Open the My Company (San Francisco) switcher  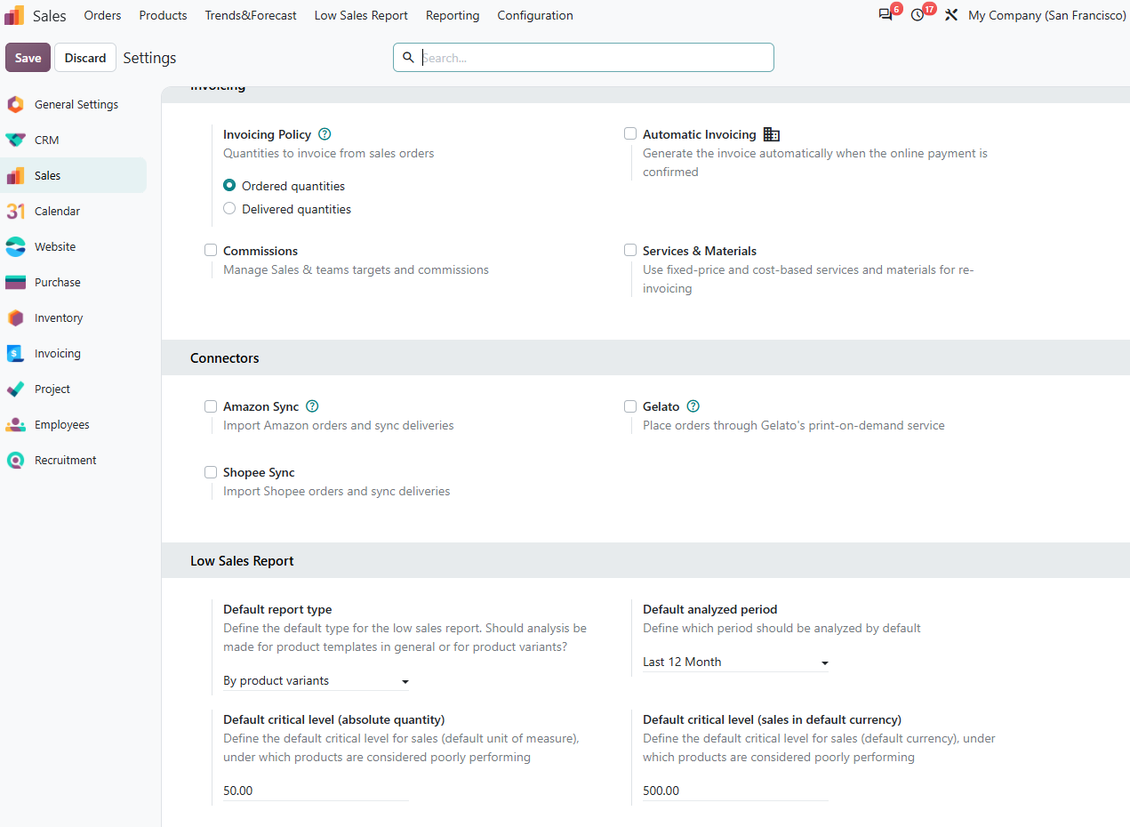click(1046, 15)
